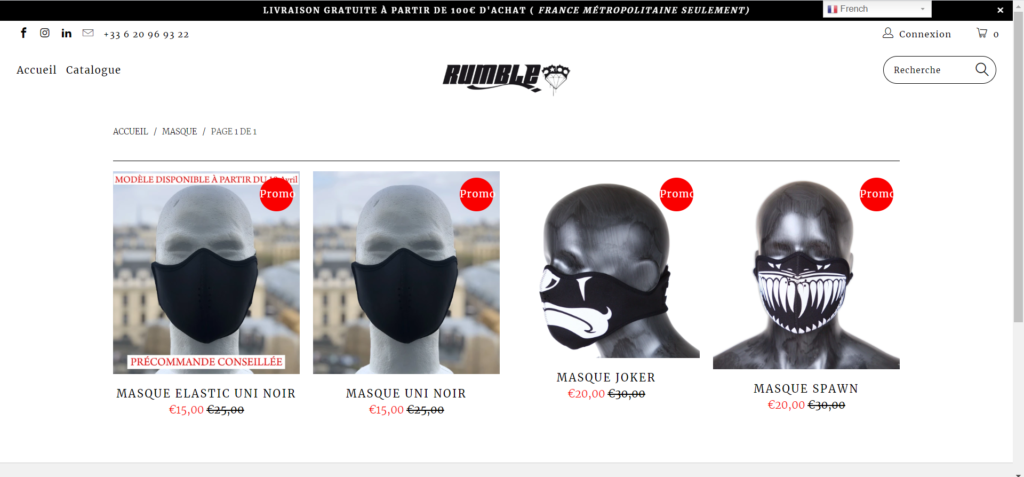Open the Facebook social icon

coord(24,33)
